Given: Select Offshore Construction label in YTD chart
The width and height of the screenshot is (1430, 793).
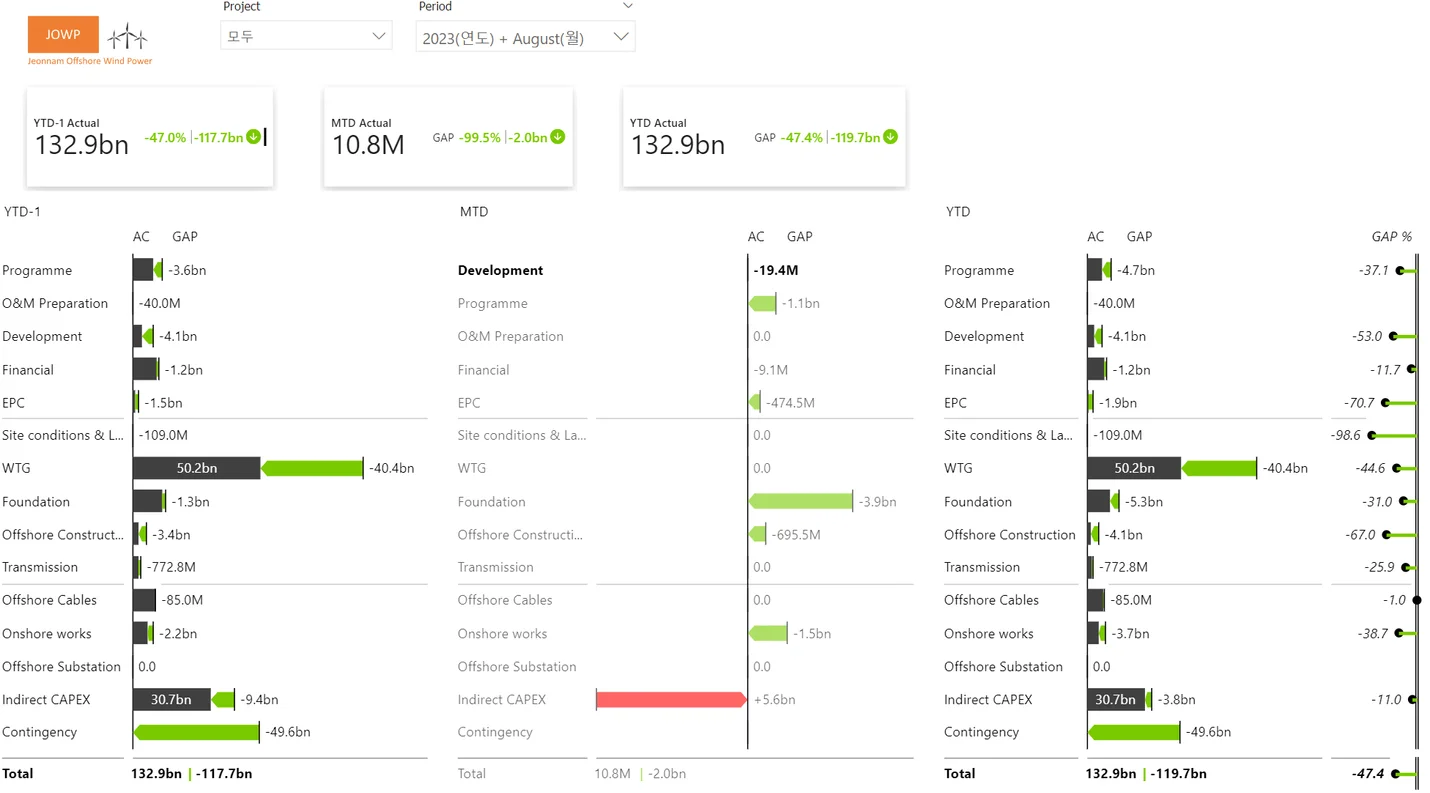Looking at the screenshot, I should 1010,534.
